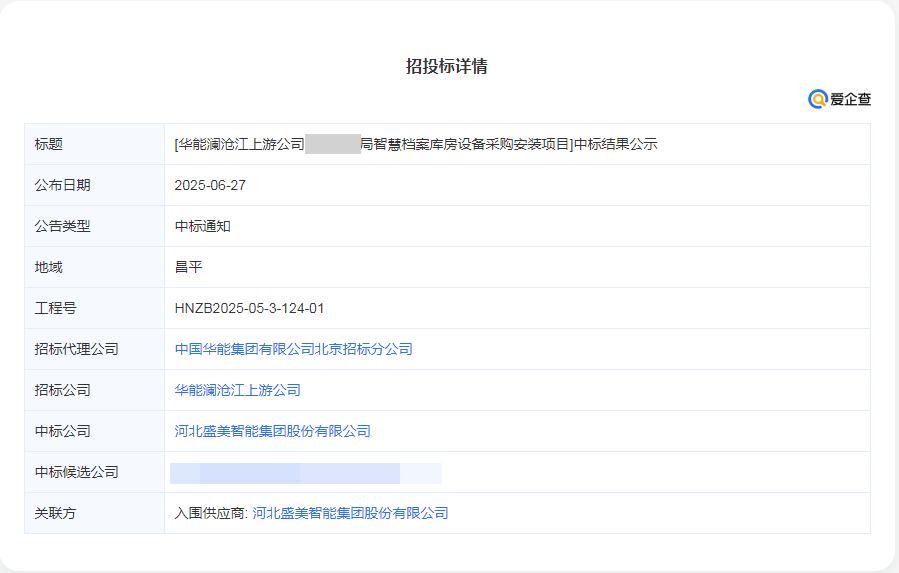Open 中国华能集团有限公司北京招标分公司 link
Screen dimensions: 899x573
293,349
